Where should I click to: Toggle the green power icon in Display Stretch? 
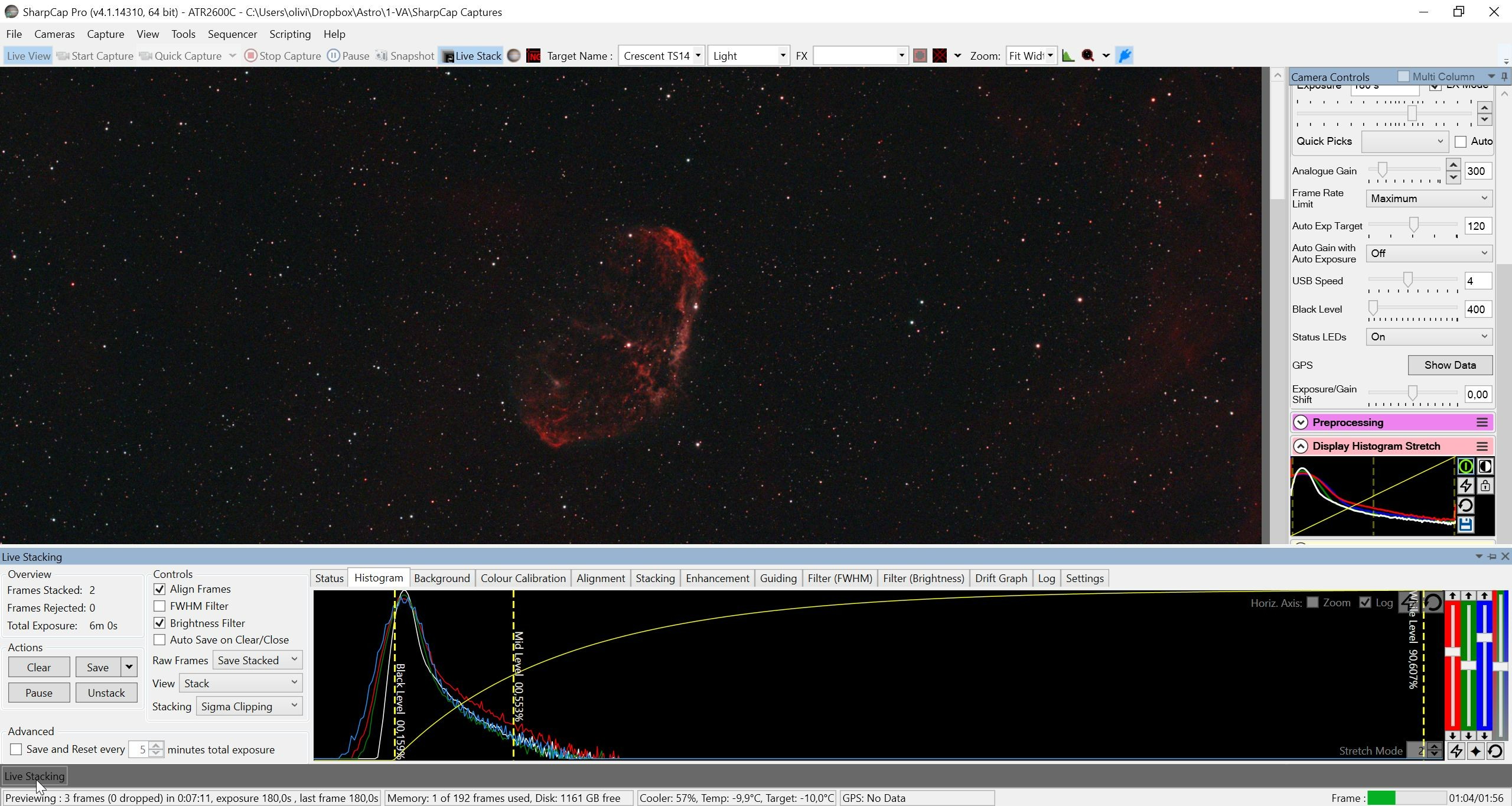1465,467
